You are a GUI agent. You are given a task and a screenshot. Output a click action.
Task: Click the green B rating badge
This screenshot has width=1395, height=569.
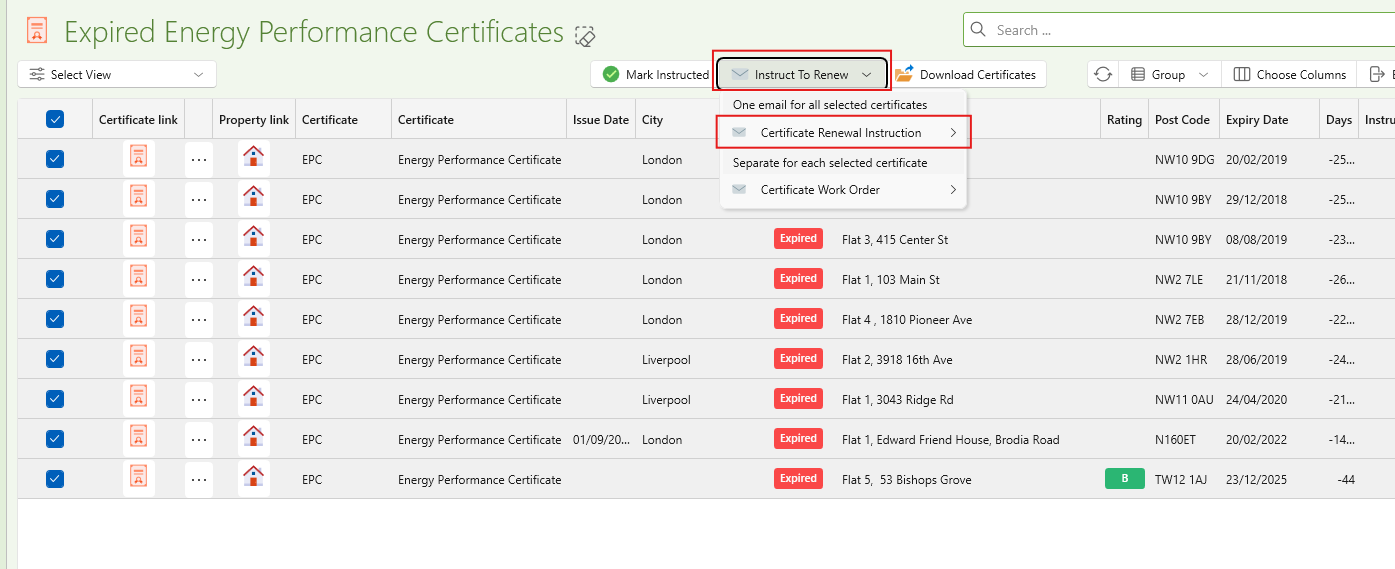(1125, 479)
